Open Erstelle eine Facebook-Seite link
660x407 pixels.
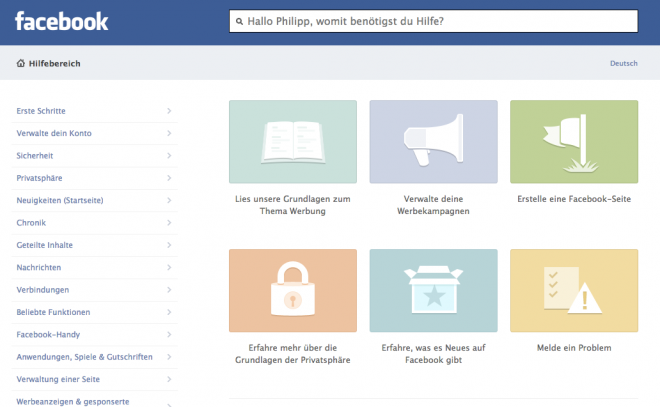click(574, 199)
